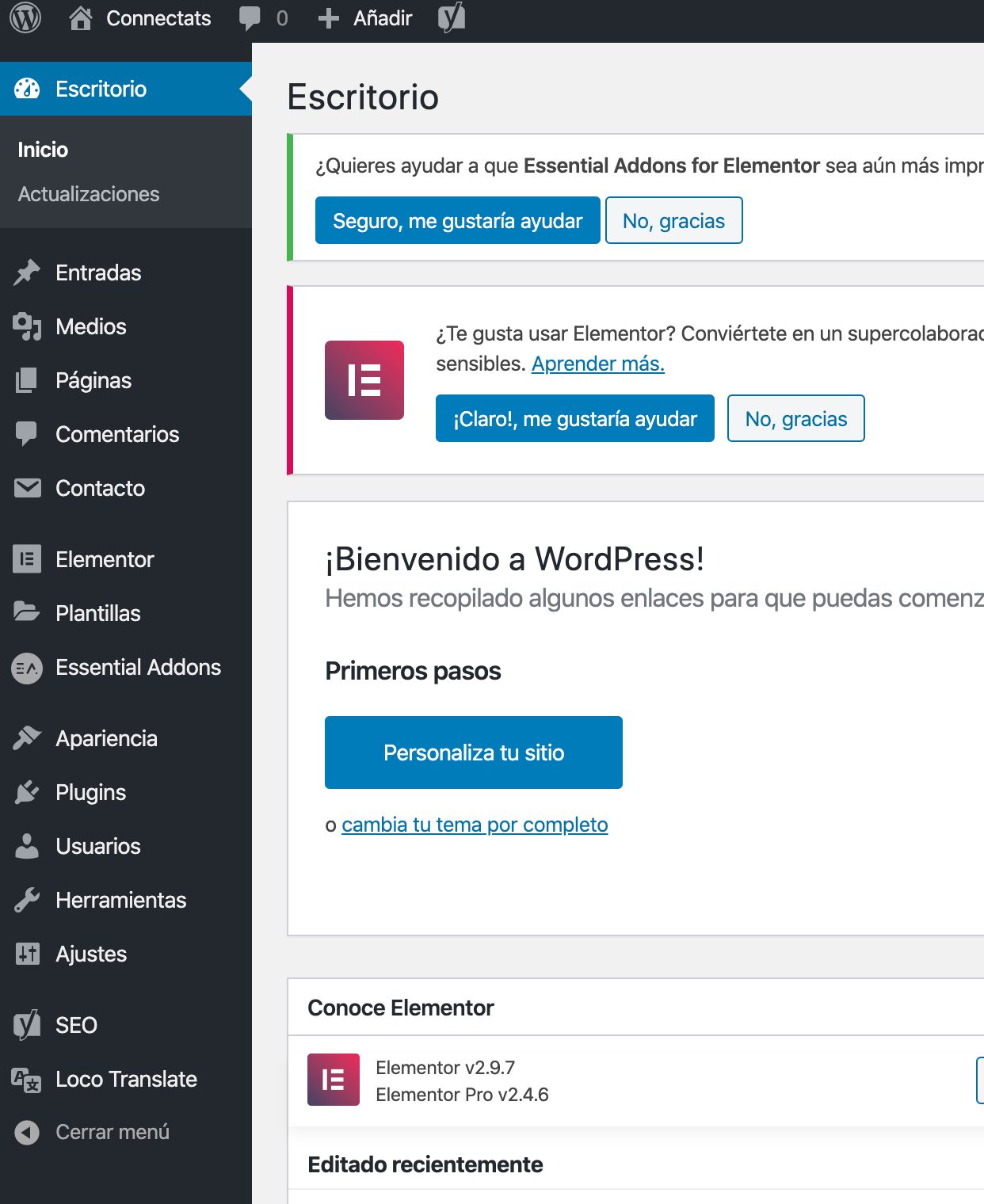Open the Contacto menu
This screenshot has width=984, height=1204.
coord(101,488)
